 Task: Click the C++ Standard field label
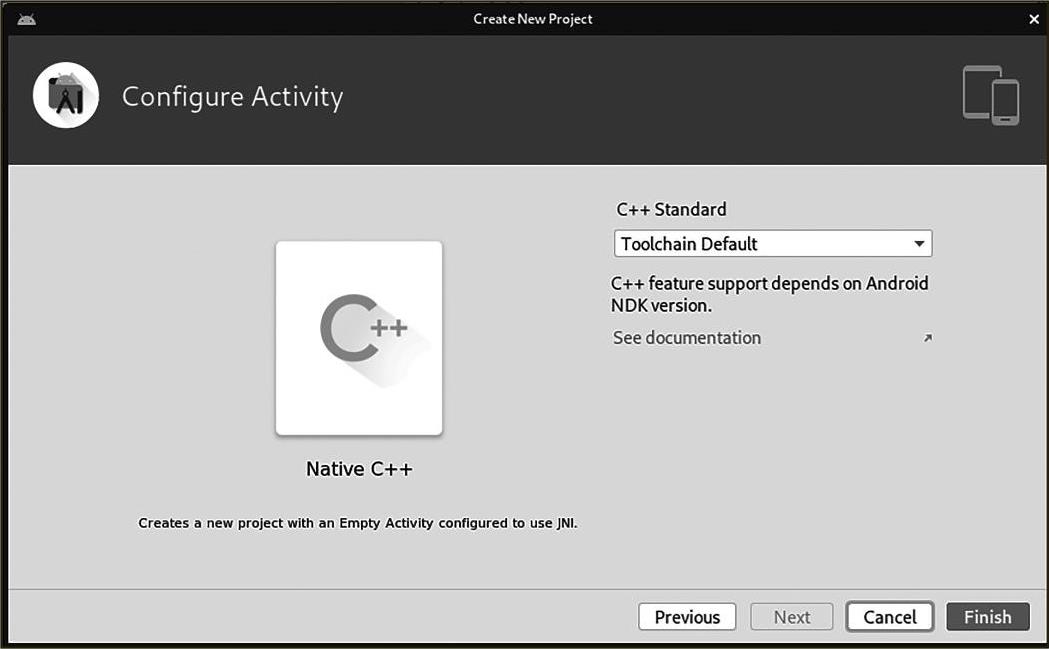tap(671, 210)
